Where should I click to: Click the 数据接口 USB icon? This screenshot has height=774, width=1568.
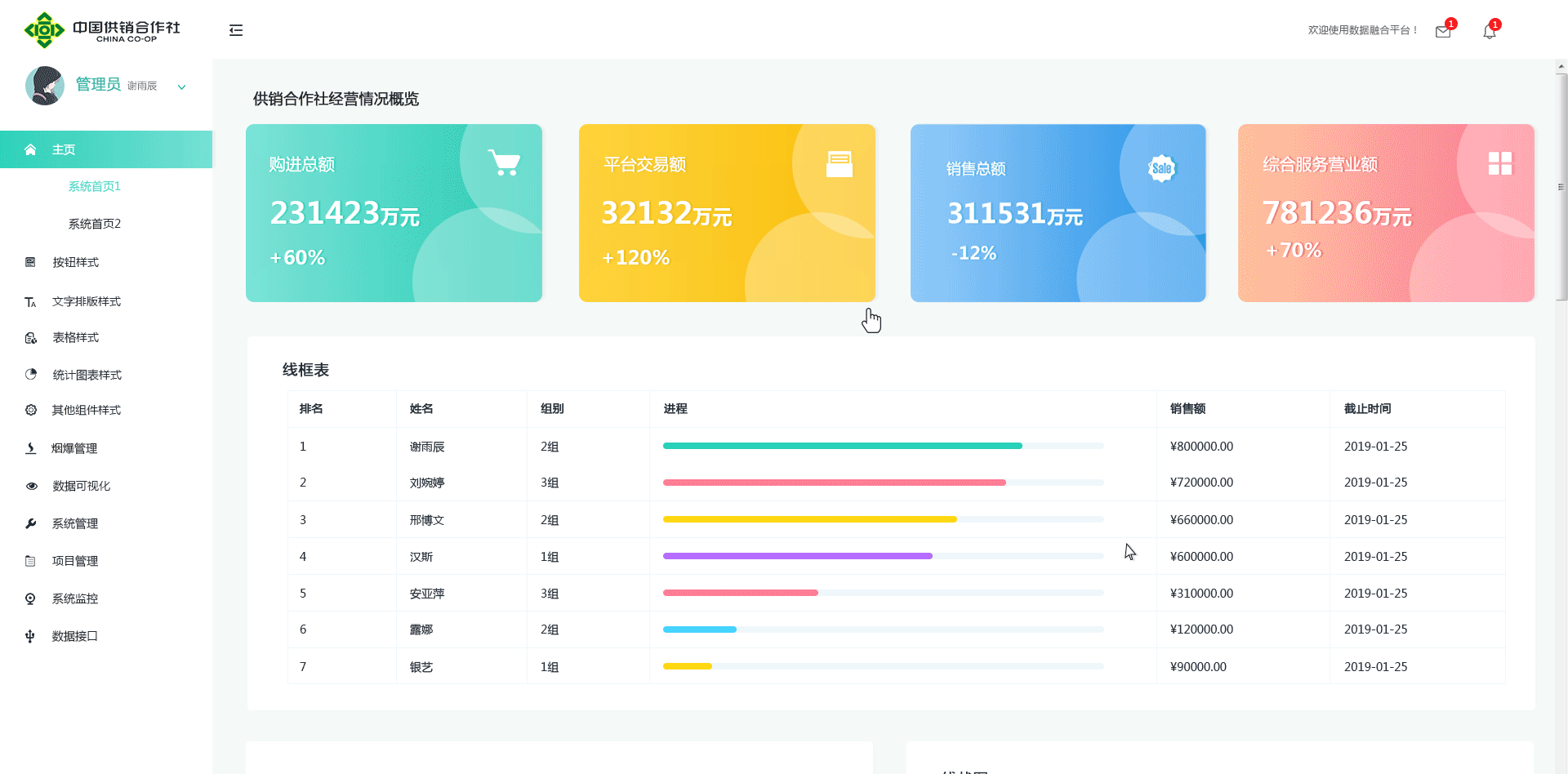[30, 636]
